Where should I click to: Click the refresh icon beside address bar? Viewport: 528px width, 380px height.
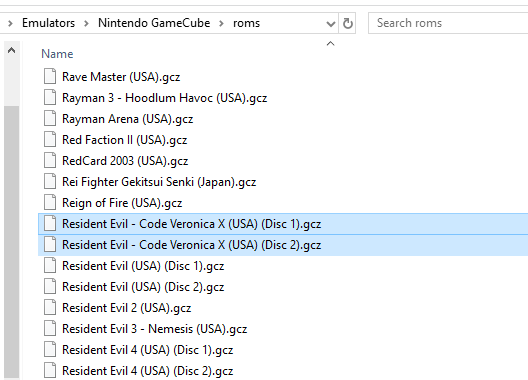click(x=348, y=23)
